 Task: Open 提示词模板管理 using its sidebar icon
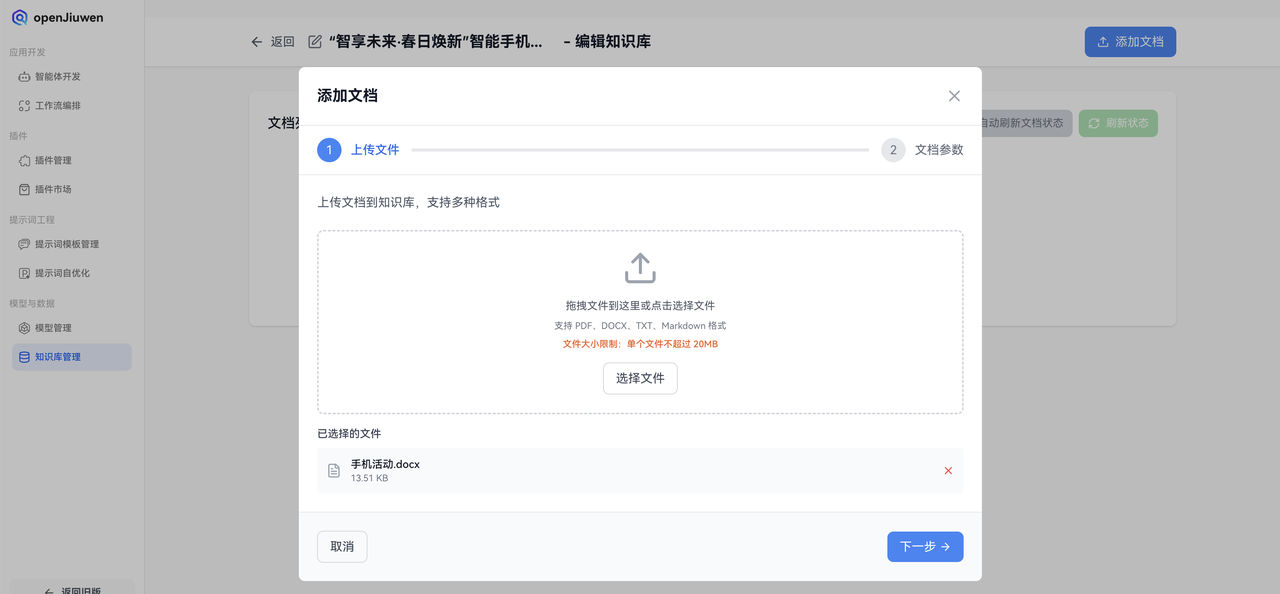23,243
